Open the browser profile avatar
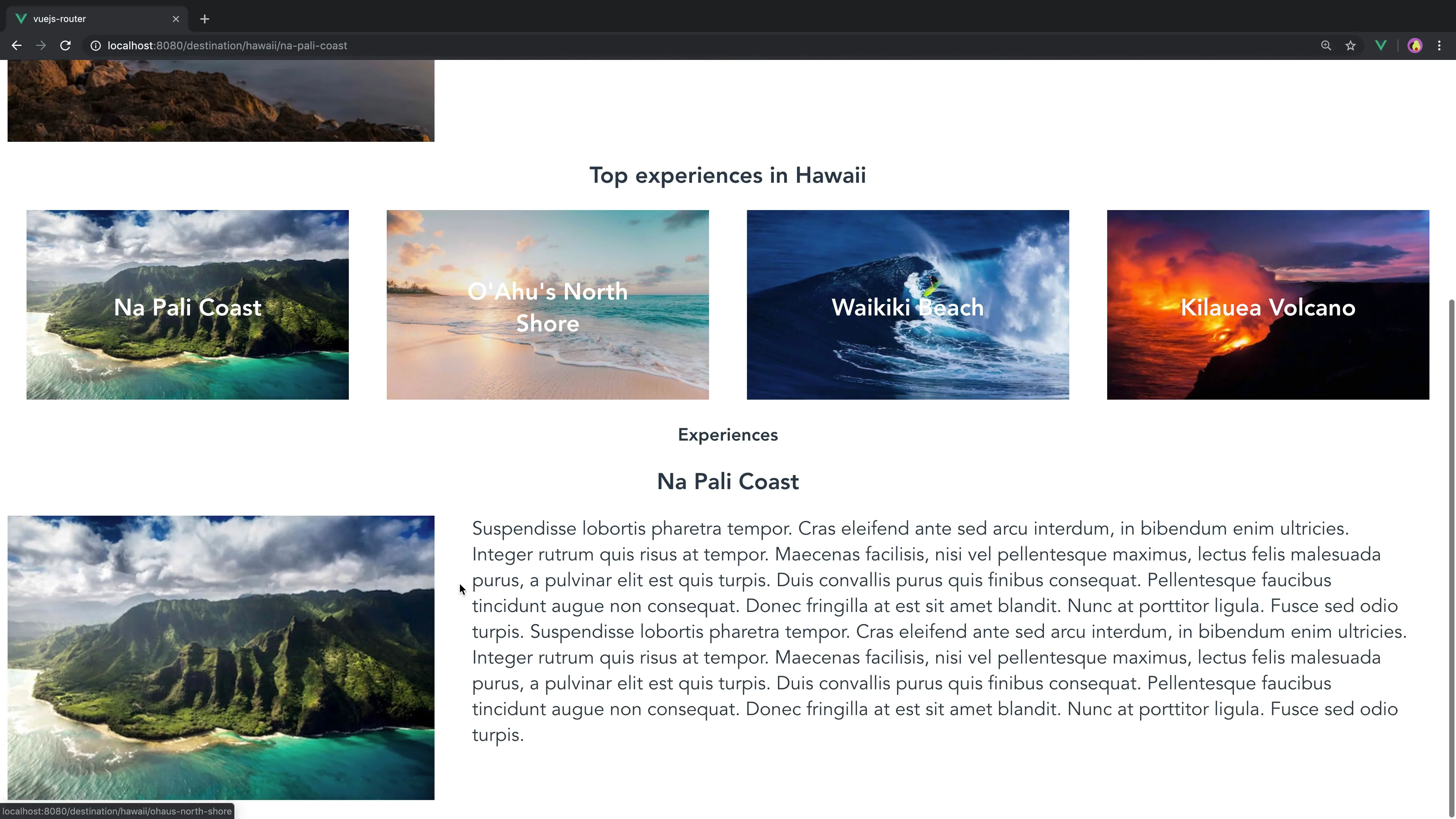Screen dimensions: 1456x819 click(x=1415, y=46)
